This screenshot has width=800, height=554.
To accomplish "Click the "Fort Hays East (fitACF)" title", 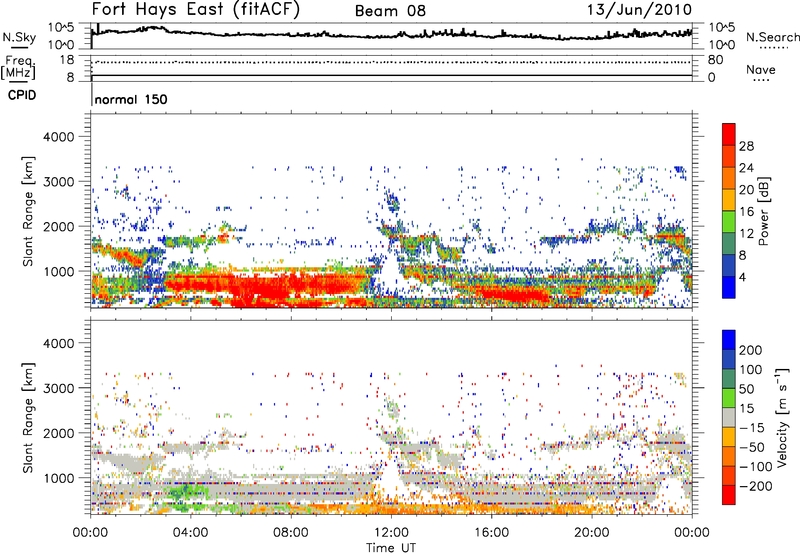I will [x=196, y=9].
